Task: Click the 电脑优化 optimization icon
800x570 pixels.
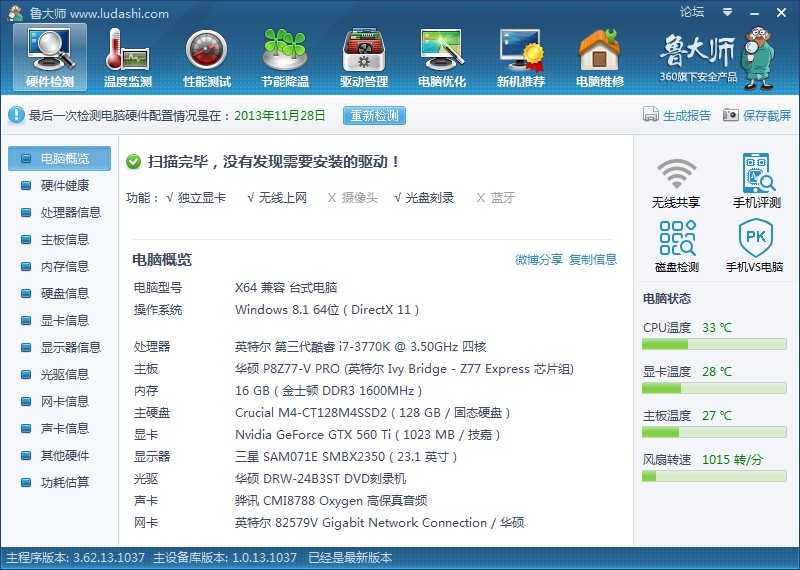Action: point(441,57)
